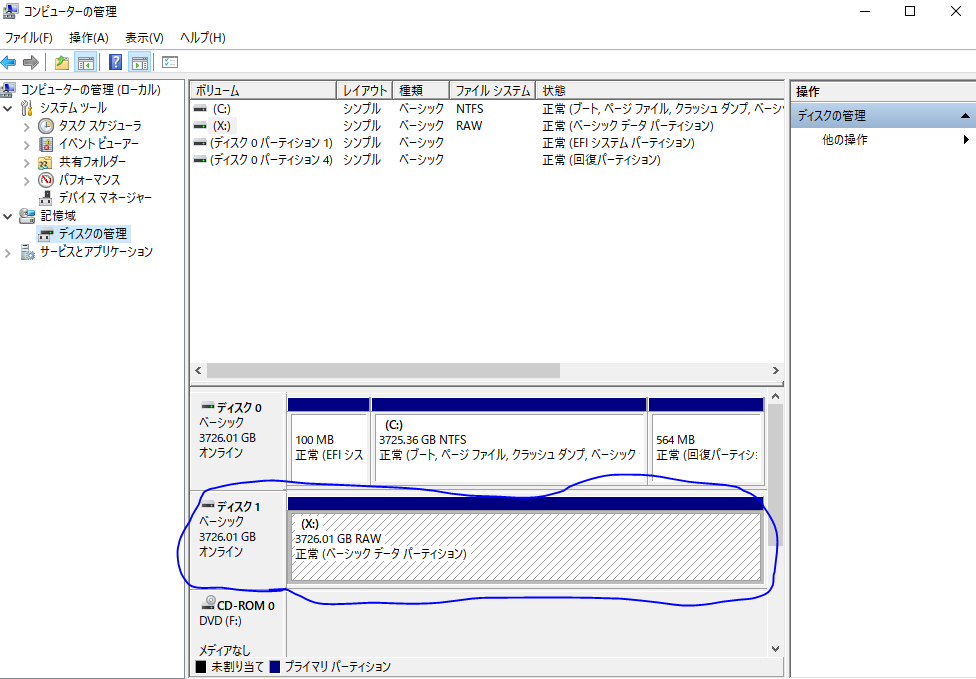This screenshot has height=679, width=976.
Task: Select Event Viewer (イベント ビューアー) node
Action: click(x=98, y=144)
